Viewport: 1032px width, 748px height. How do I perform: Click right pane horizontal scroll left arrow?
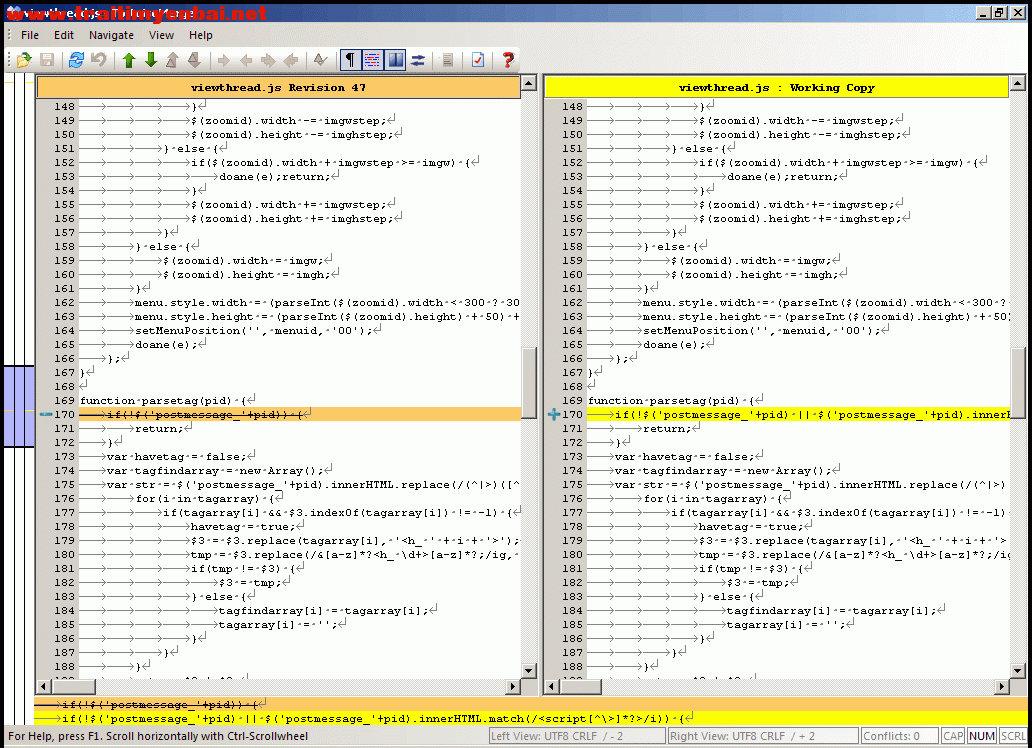(x=552, y=687)
